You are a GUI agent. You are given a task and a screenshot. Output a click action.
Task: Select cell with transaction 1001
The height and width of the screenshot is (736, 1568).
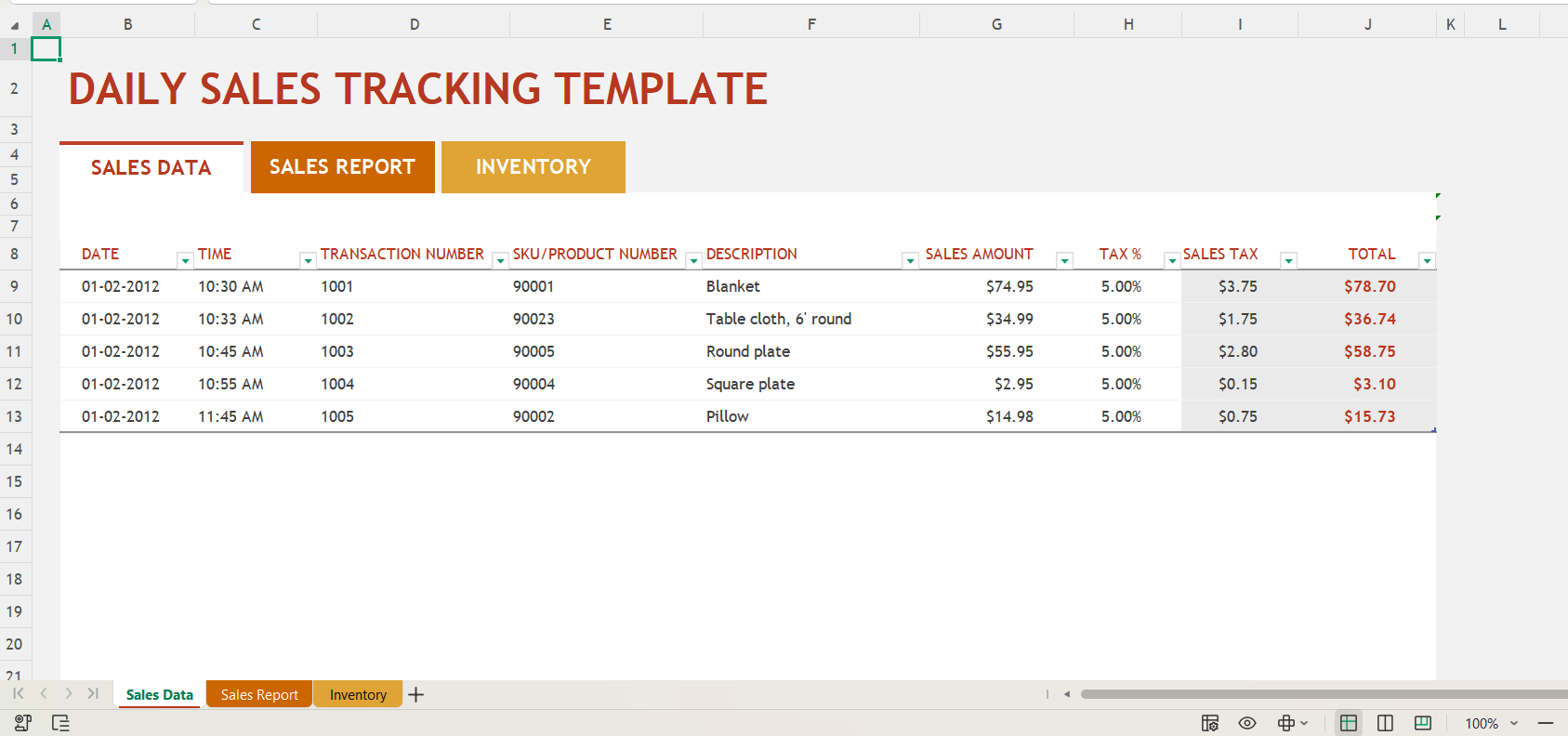coord(414,286)
